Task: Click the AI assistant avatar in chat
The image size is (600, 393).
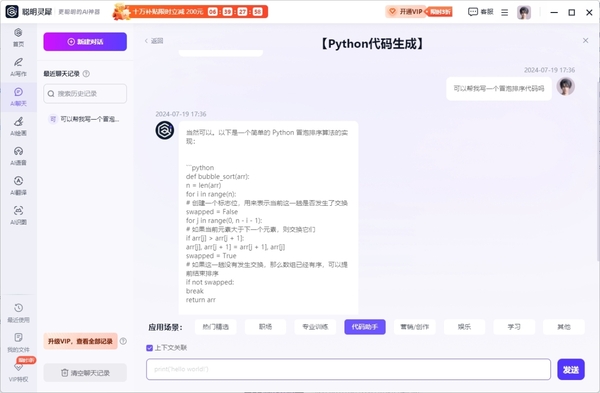Action: pos(165,130)
